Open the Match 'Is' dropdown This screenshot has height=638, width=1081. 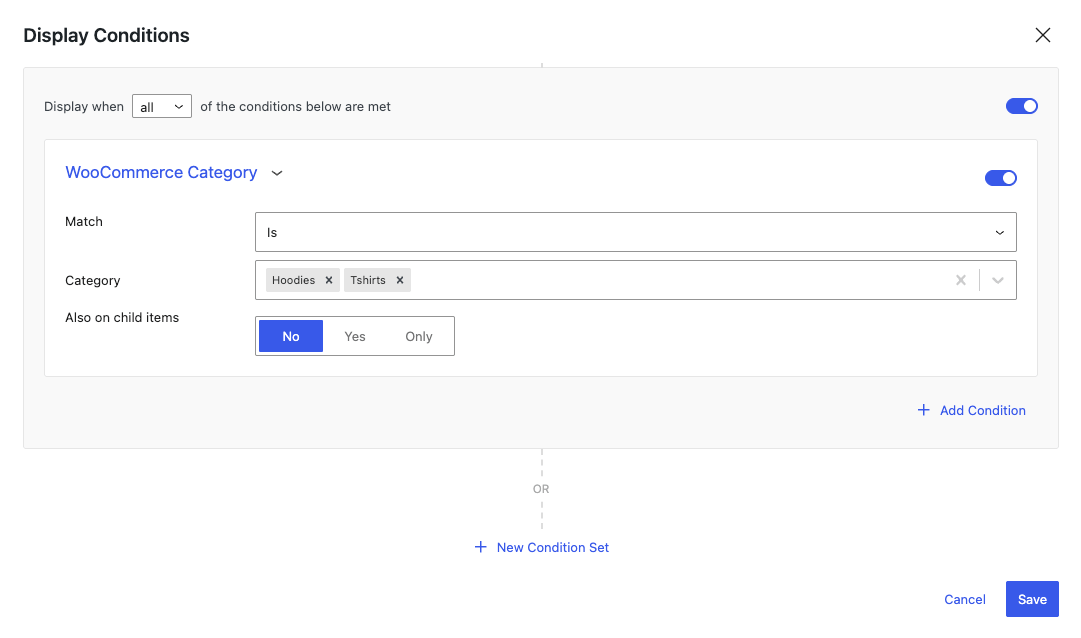tap(636, 232)
